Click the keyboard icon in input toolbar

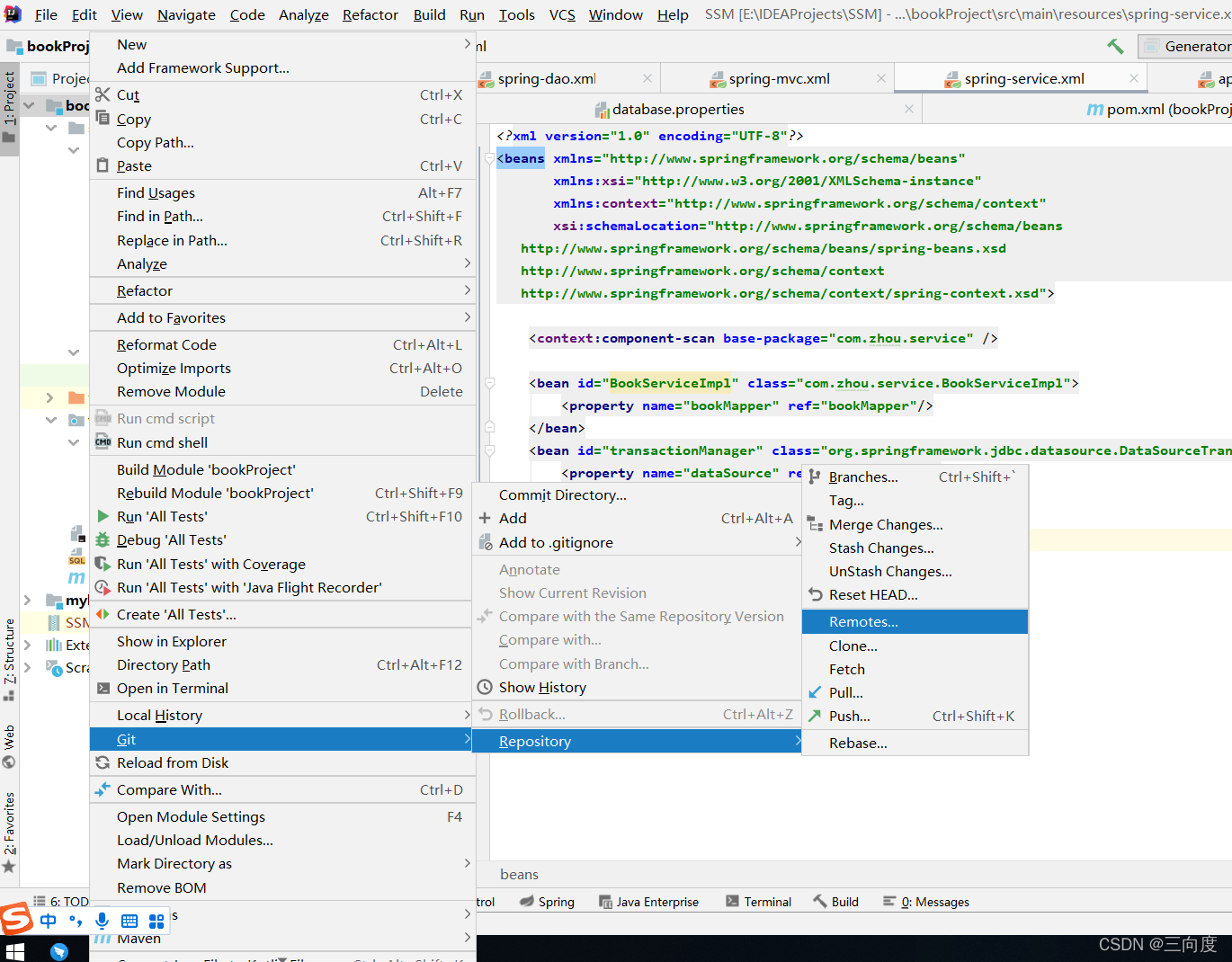[129, 921]
